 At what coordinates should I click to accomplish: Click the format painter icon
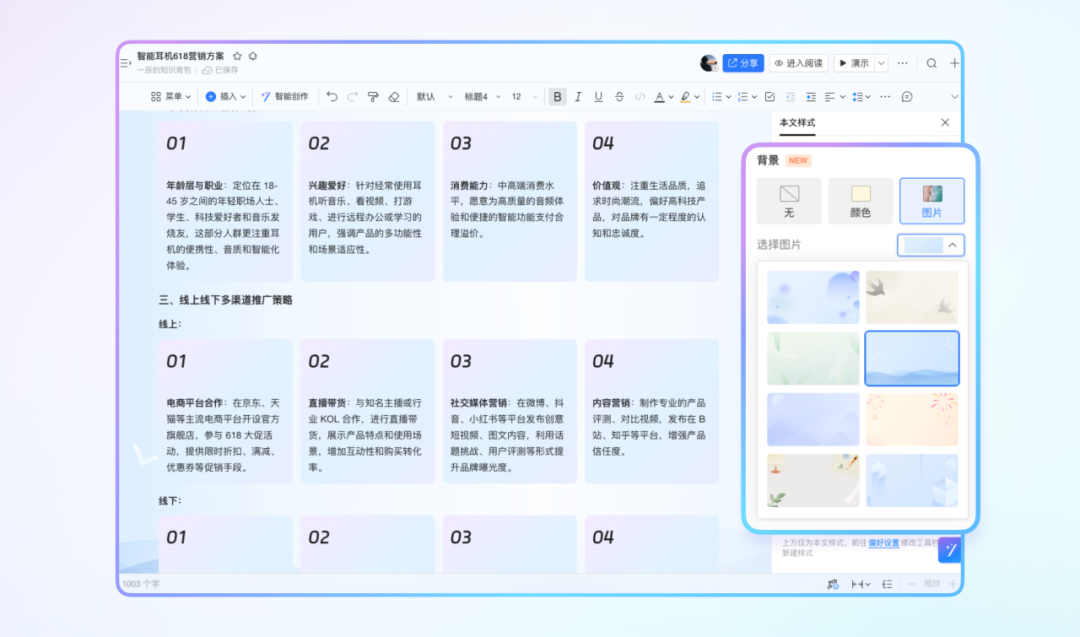pyautogui.click(x=373, y=97)
